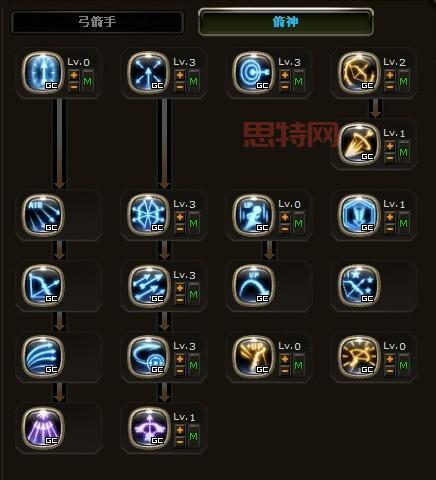Max the golden glowing bow Lv.0 skill
Image resolution: width=436 pixels, height=480 pixels.
click(x=404, y=365)
